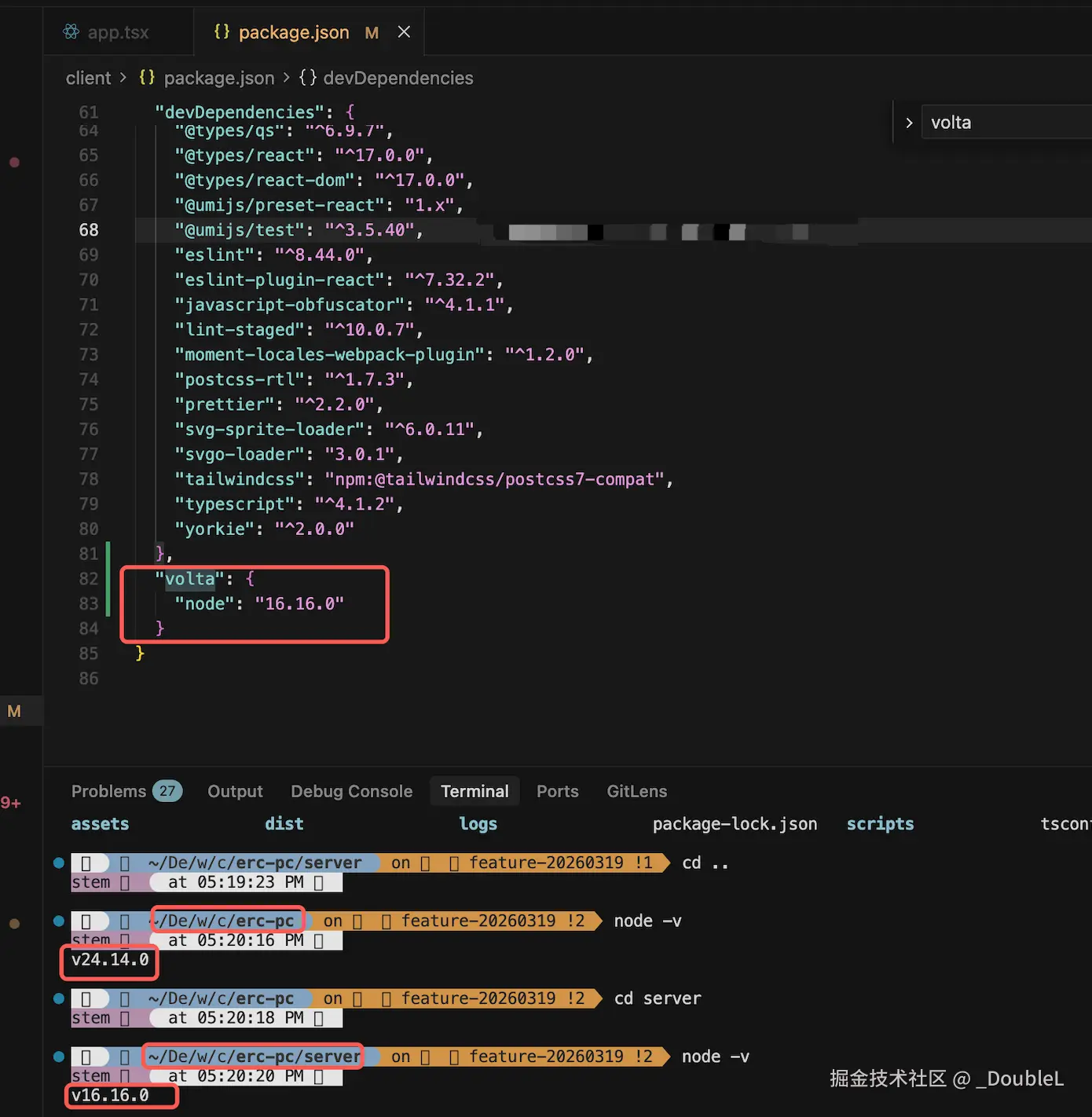Switch to the app.tsx tab
Image resolution: width=1092 pixels, height=1117 pixels.
118,32
